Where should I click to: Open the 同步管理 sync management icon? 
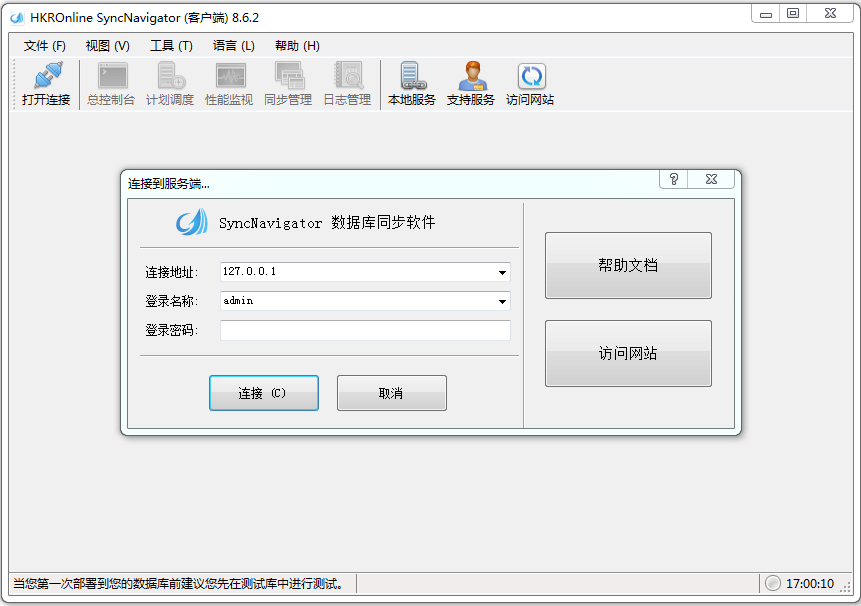(289, 75)
